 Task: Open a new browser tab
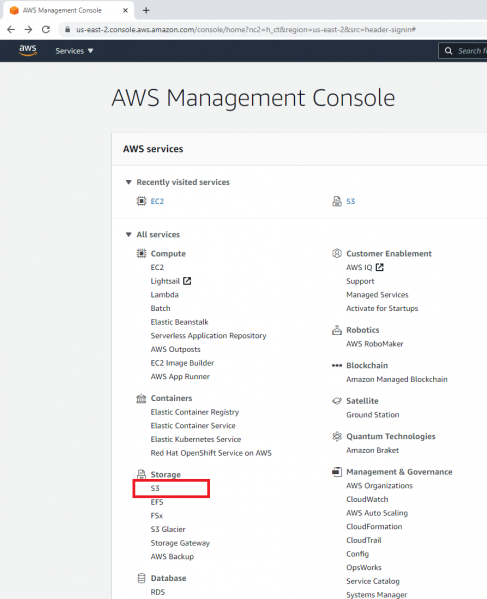coord(146,10)
